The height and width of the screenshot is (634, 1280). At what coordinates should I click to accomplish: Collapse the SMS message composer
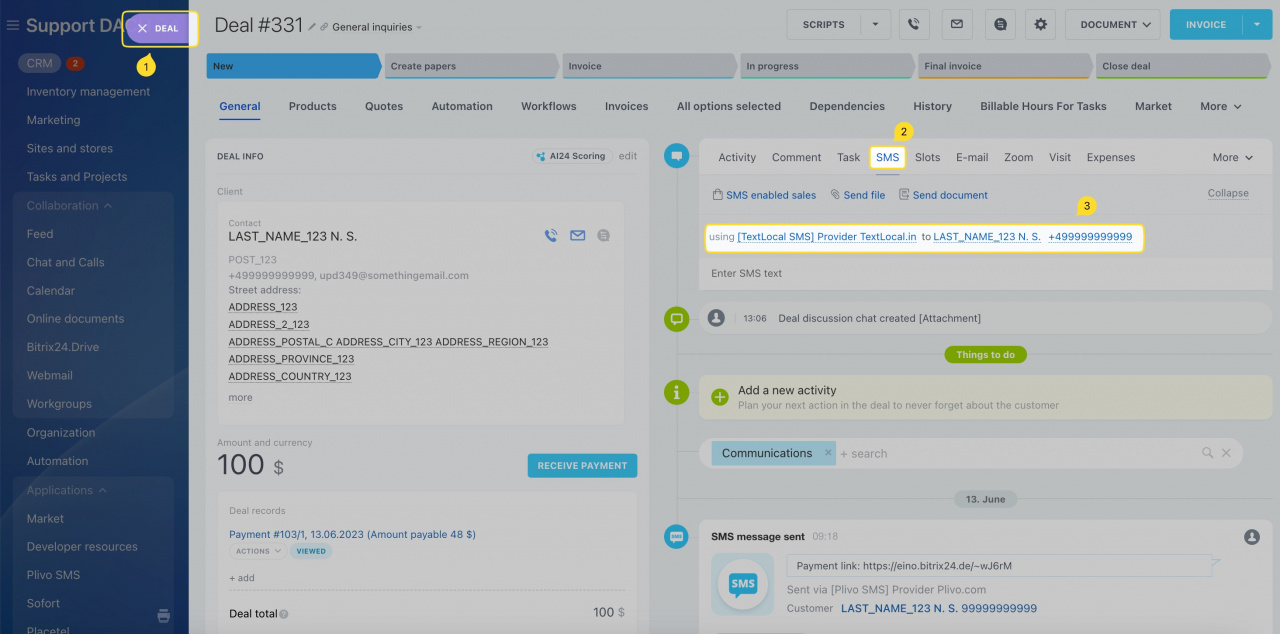pyautogui.click(x=1228, y=192)
